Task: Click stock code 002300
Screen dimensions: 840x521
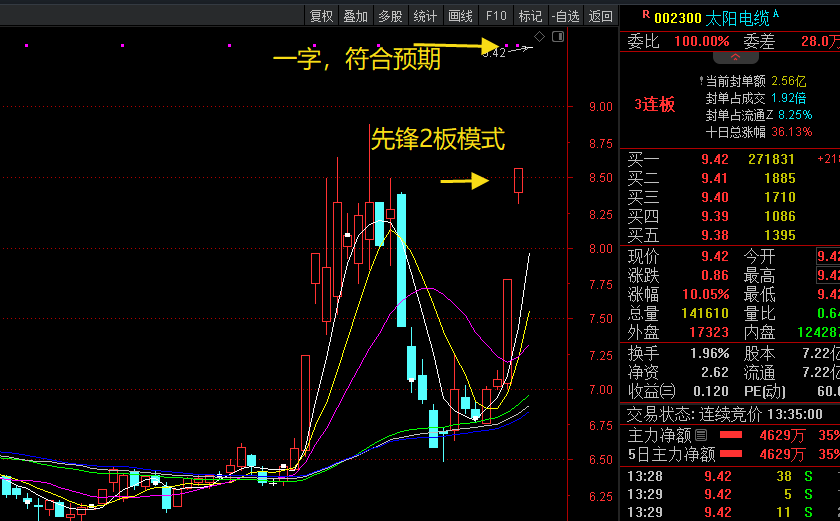Action: coord(678,19)
